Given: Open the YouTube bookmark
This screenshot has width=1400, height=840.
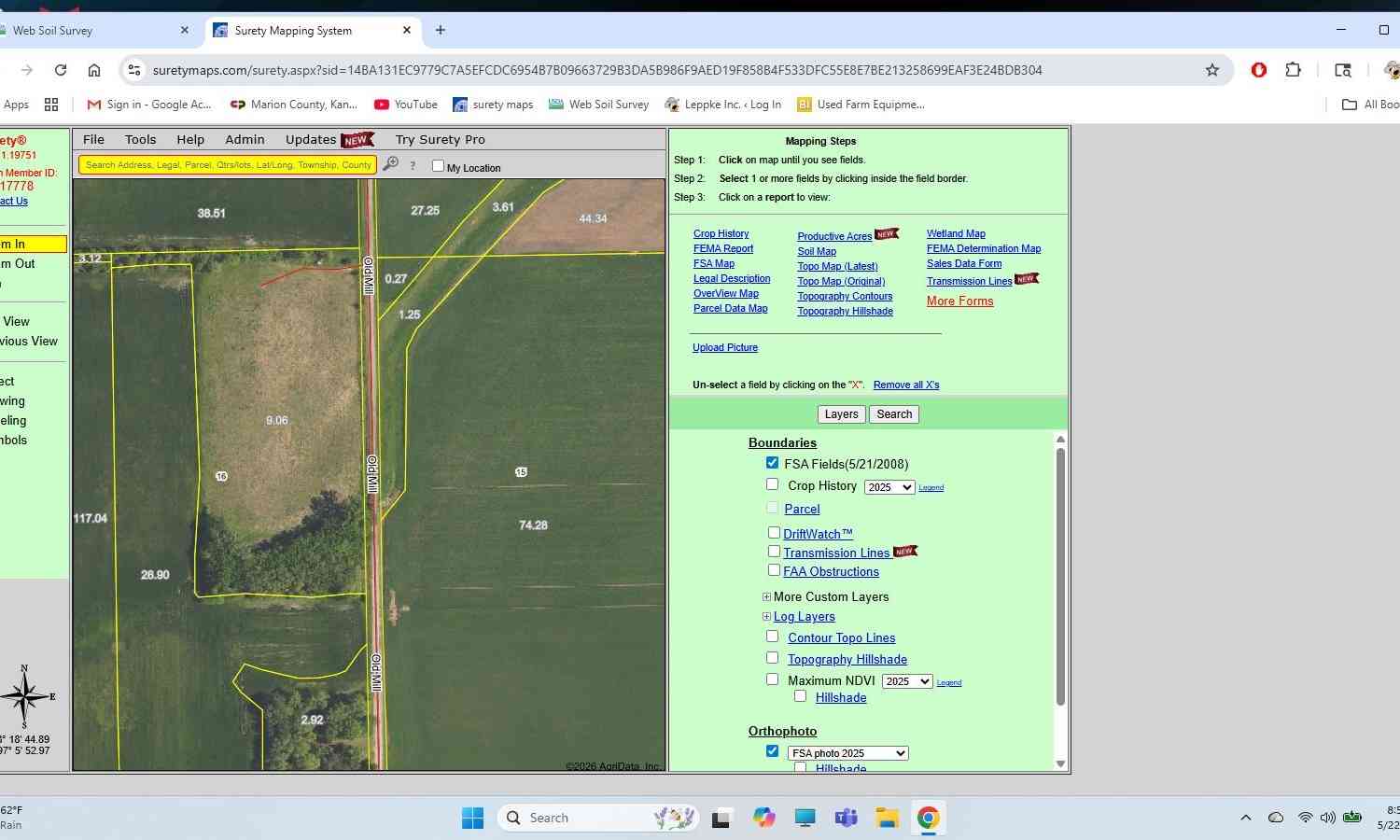Looking at the screenshot, I should pyautogui.click(x=406, y=105).
